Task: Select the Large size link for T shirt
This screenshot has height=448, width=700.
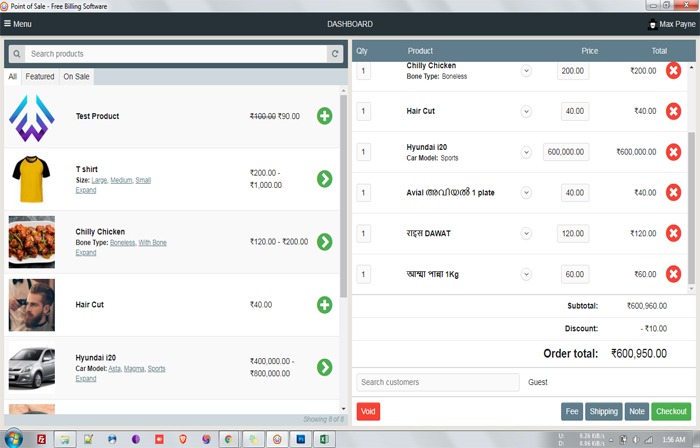Action: 95,180
